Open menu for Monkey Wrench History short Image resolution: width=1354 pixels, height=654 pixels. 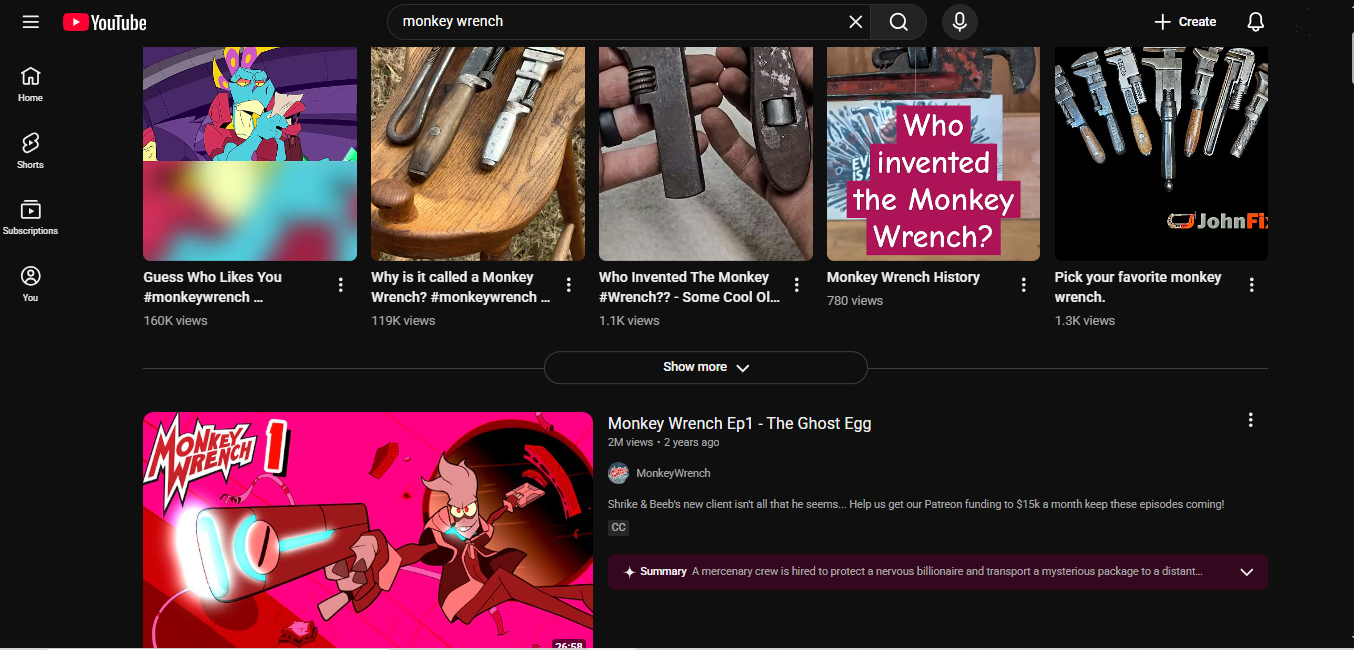tap(1023, 285)
